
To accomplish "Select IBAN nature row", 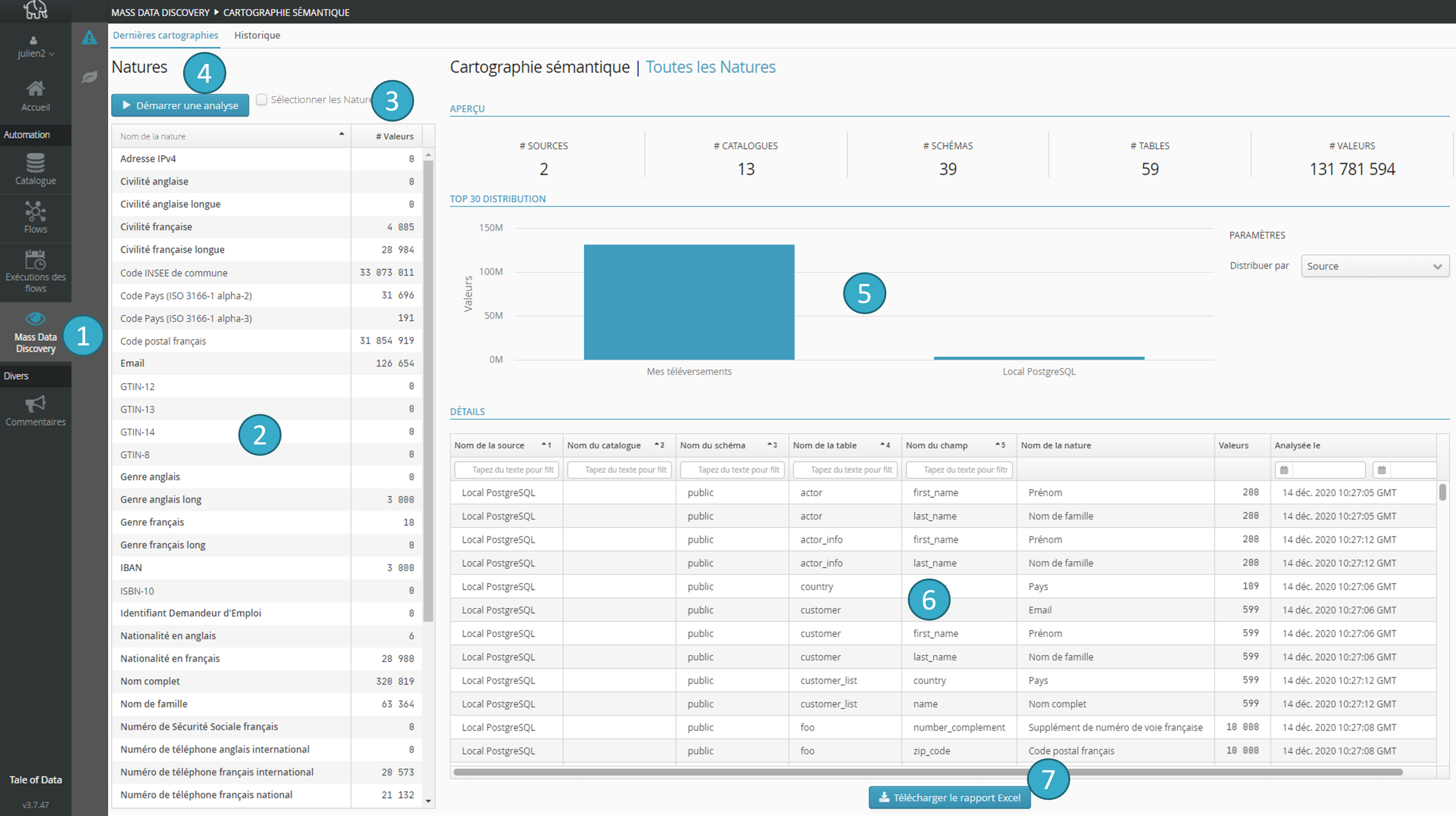I will click(x=267, y=567).
